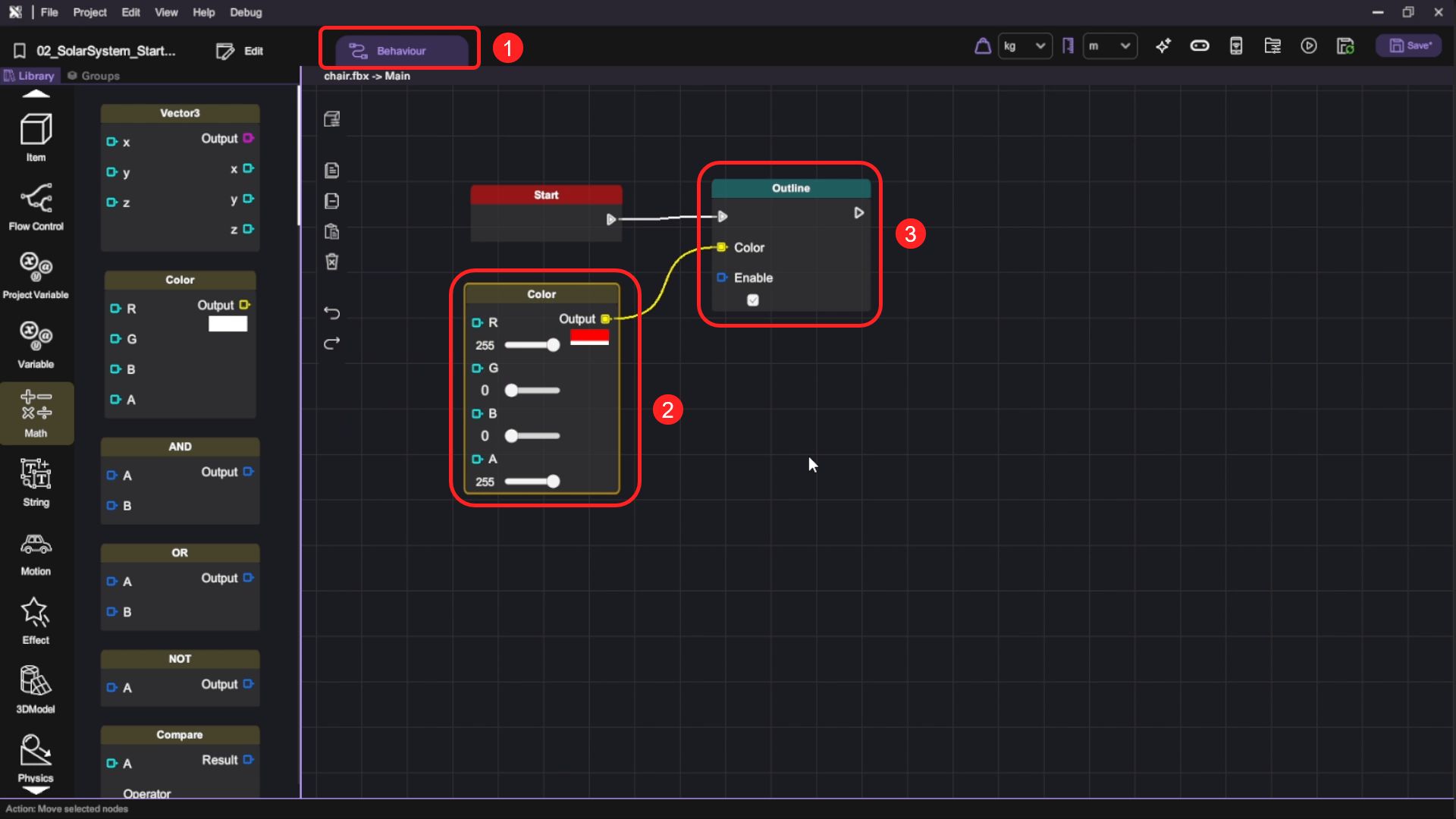1456x819 pixels.
Task: Select the Start node header
Action: coord(546,195)
